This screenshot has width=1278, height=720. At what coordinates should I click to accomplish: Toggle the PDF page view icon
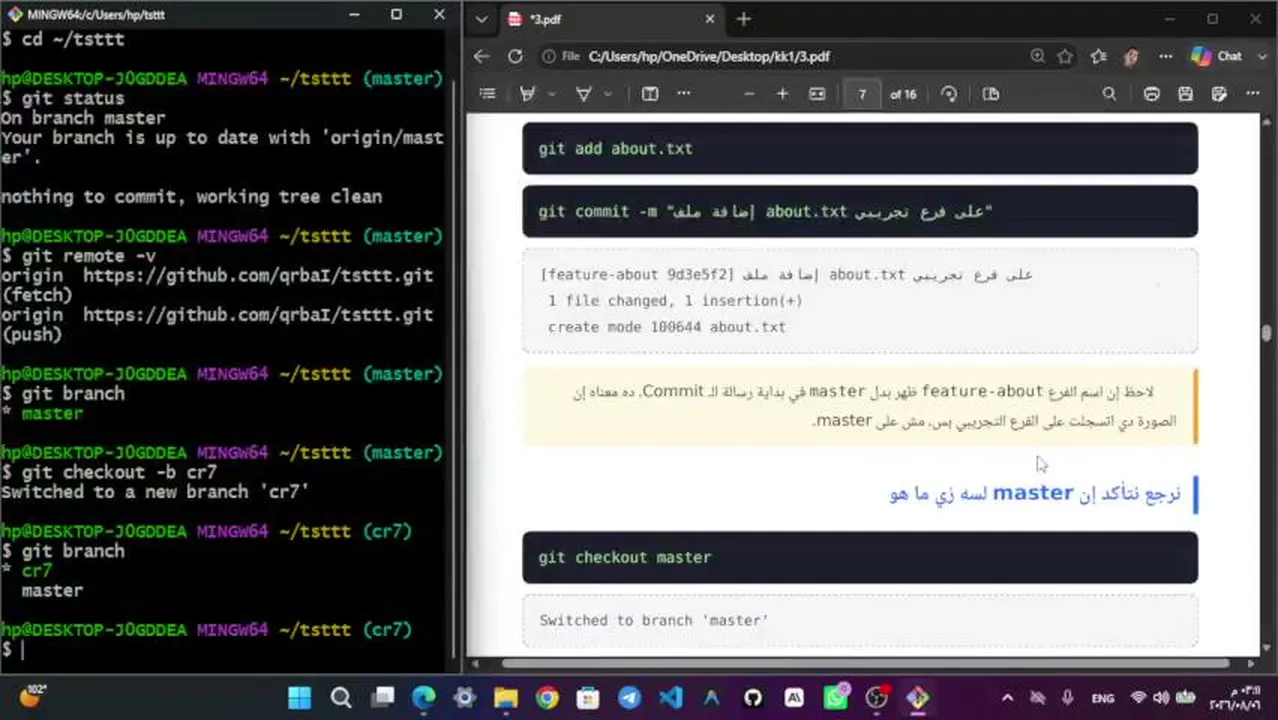point(991,94)
